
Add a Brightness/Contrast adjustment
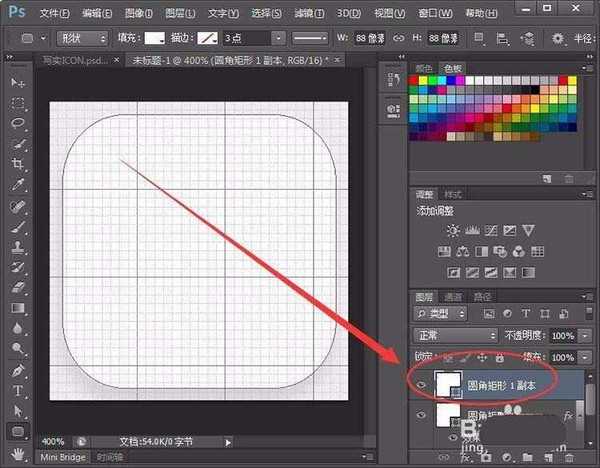tap(454, 230)
